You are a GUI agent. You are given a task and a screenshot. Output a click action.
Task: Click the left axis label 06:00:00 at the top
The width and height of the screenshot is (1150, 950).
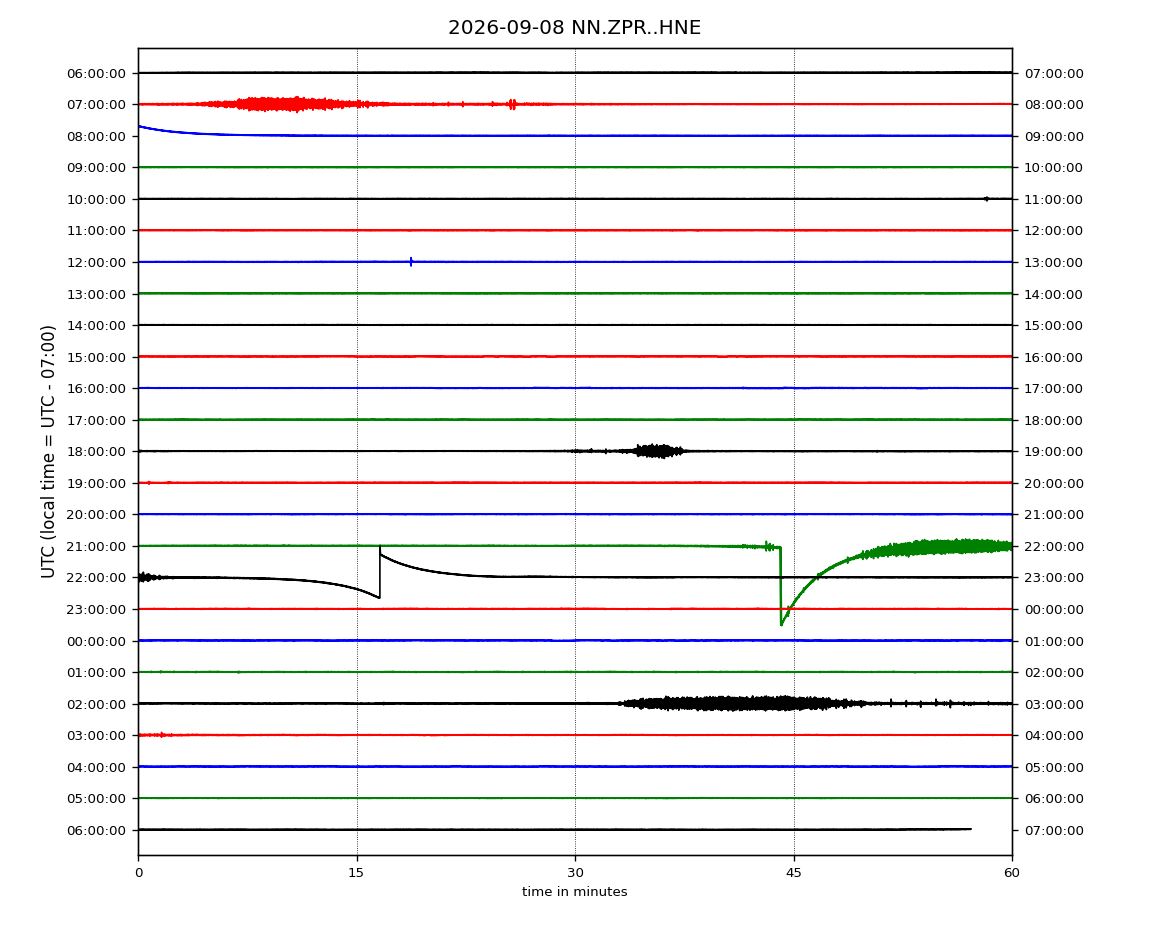[x=96, y=73]
